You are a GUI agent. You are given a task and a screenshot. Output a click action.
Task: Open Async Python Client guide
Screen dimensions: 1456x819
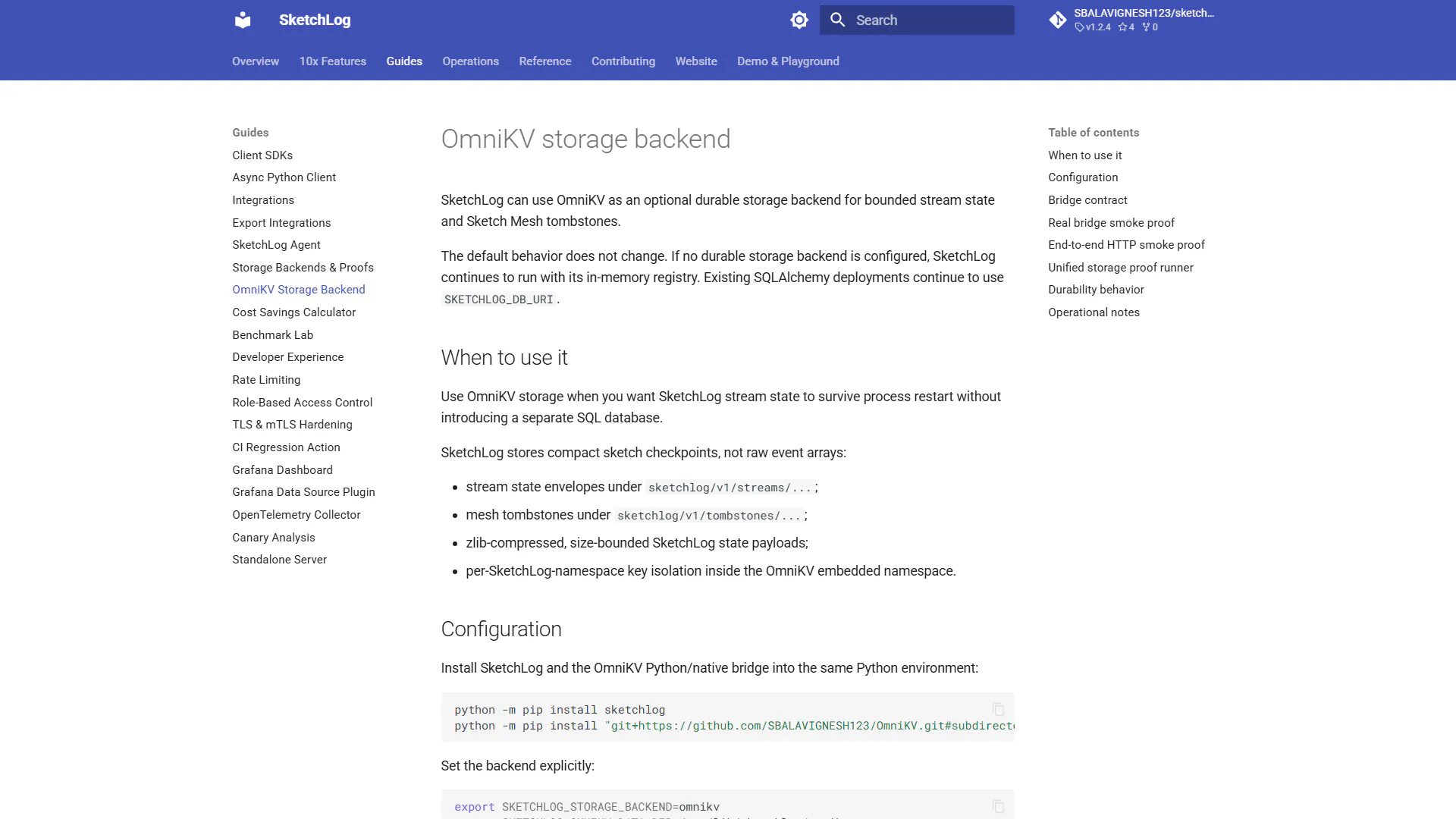(x=284, y=177)
